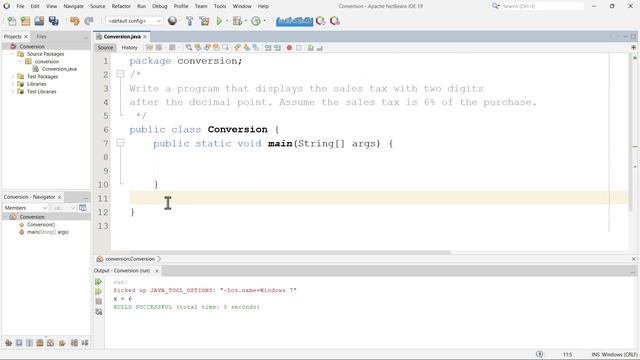This screenshot has width=640, height=360.
Task: Click the Find Previous Occurrence icon
Action: (x=198, y=48)
